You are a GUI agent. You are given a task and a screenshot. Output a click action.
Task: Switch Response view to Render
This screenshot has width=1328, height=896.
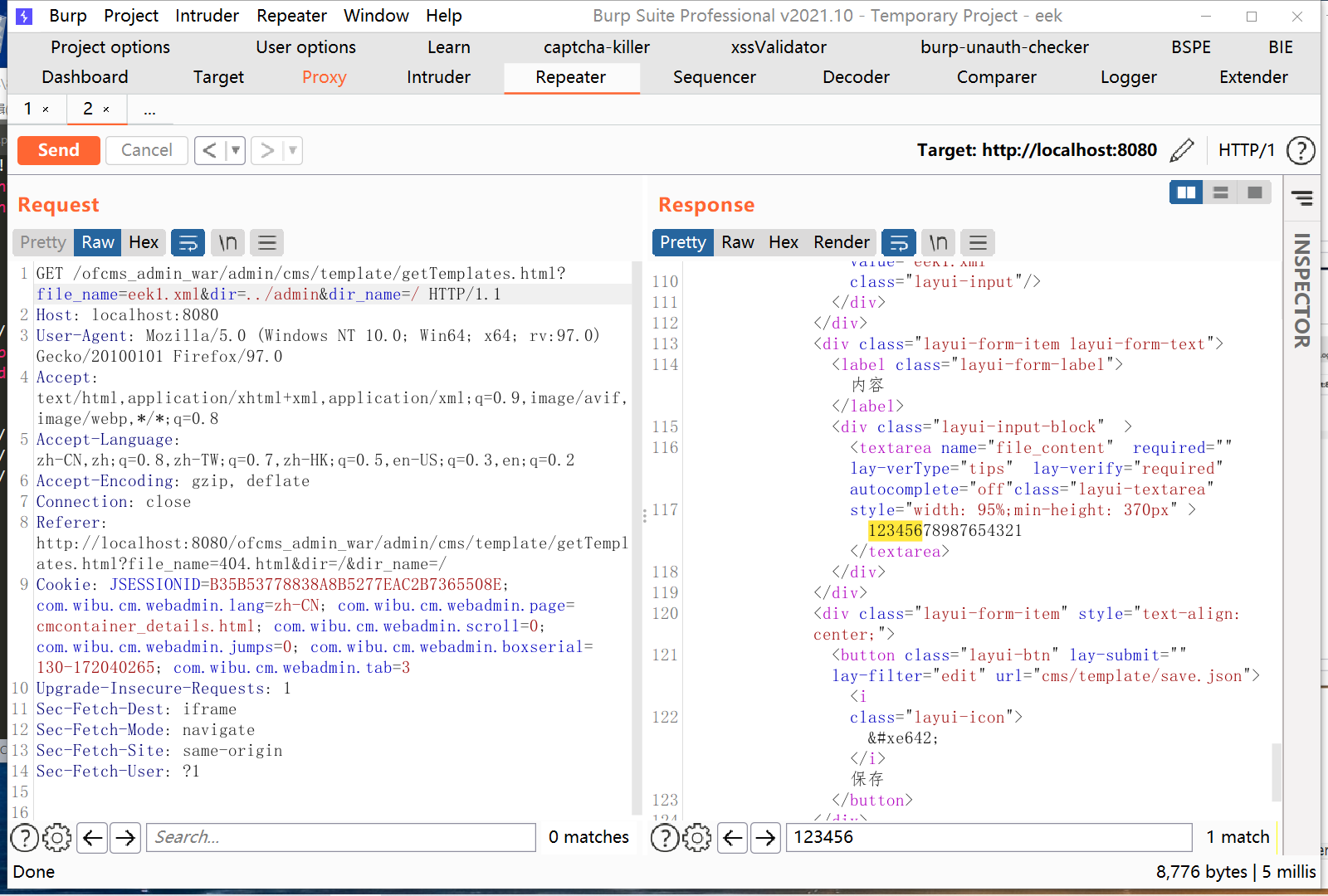tap(842, 242)
